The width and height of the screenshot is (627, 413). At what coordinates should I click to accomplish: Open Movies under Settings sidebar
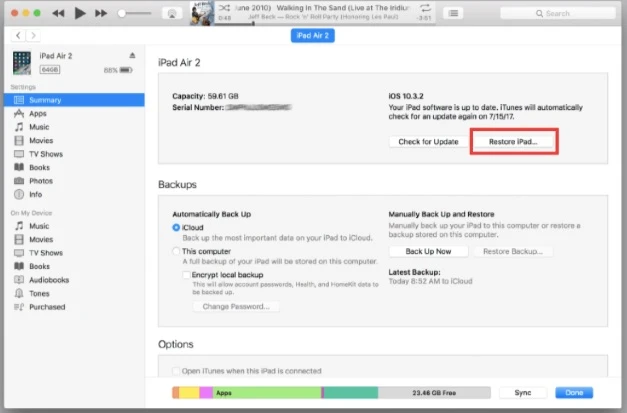74,140
